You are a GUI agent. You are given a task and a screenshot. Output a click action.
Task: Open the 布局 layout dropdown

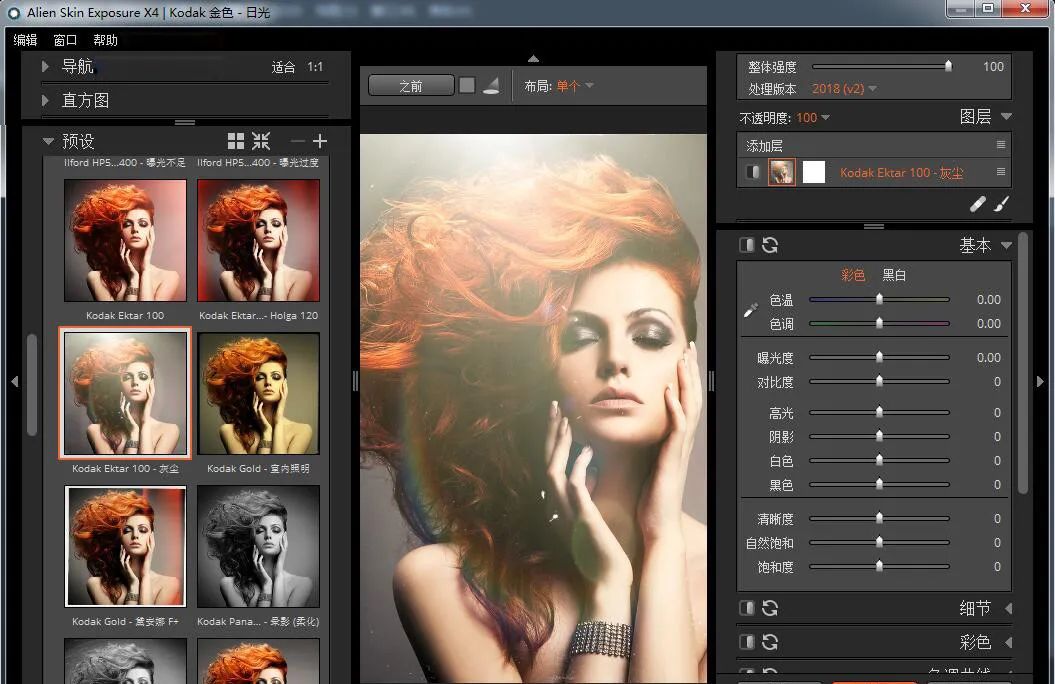coord(575,86)
